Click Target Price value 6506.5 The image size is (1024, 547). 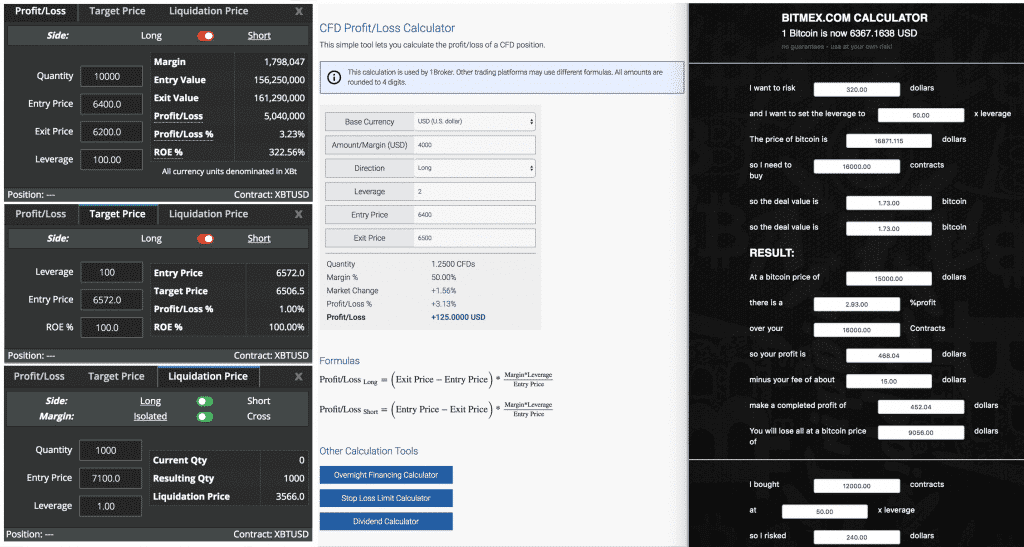(x=290, y=291)
